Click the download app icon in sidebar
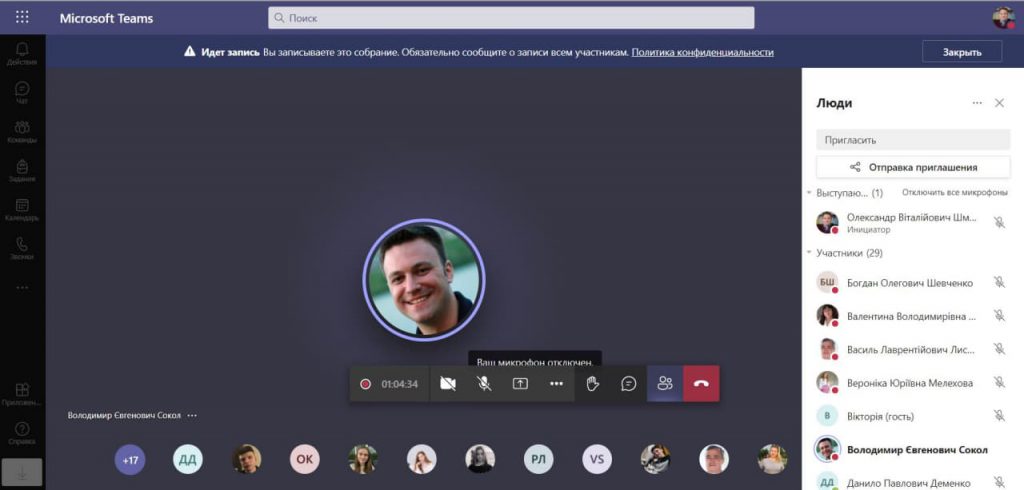Image resolution: width=1024 pixels, height=490 pixels. coord(22,472)
